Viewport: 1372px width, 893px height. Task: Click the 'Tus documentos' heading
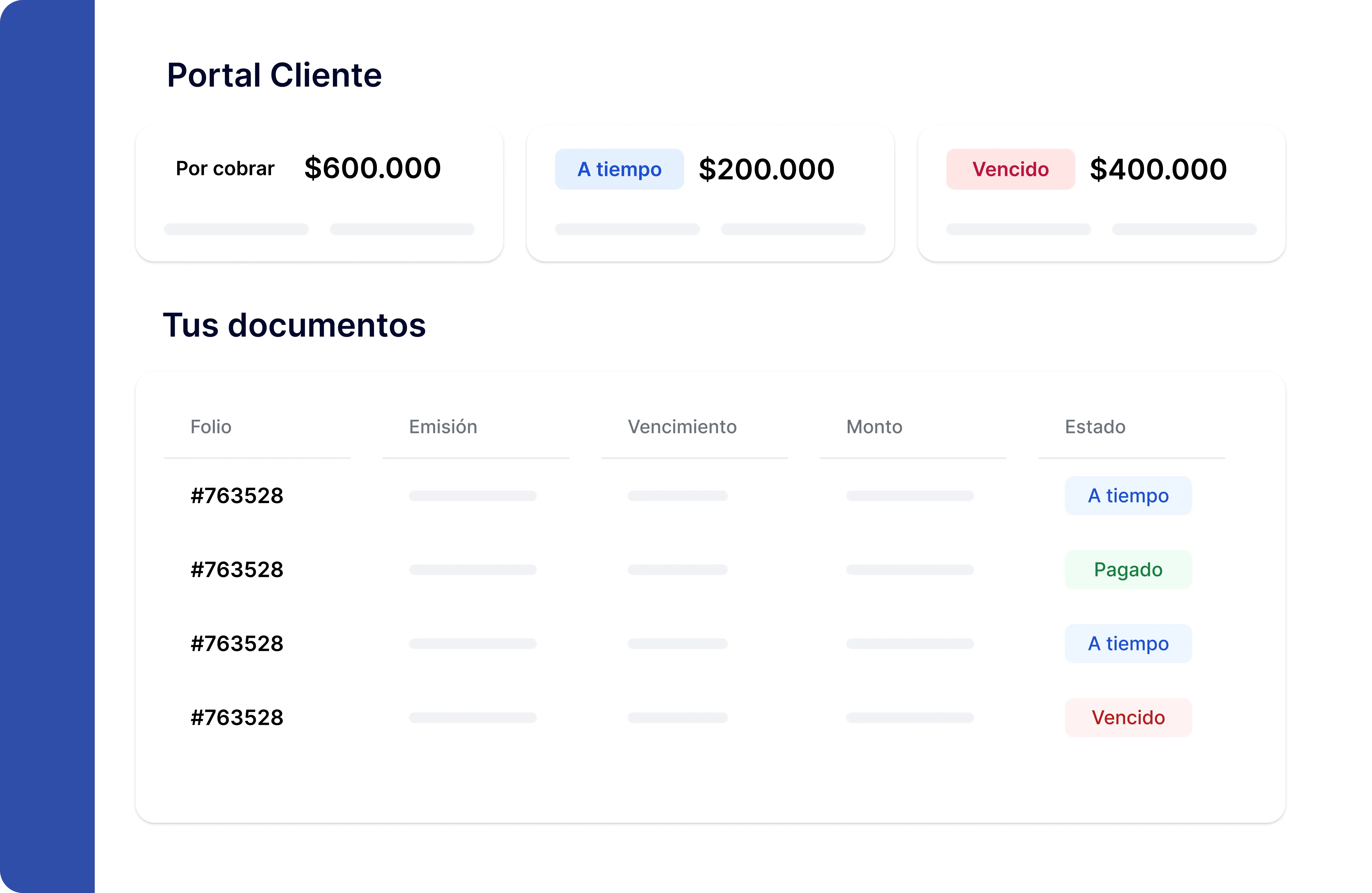tap(295, 325)
